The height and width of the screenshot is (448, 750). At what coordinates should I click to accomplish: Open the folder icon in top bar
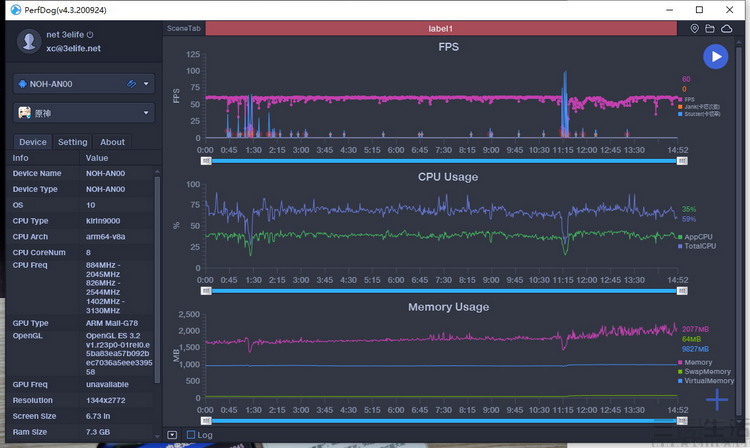pyautogui.click(x=710, y=29)
